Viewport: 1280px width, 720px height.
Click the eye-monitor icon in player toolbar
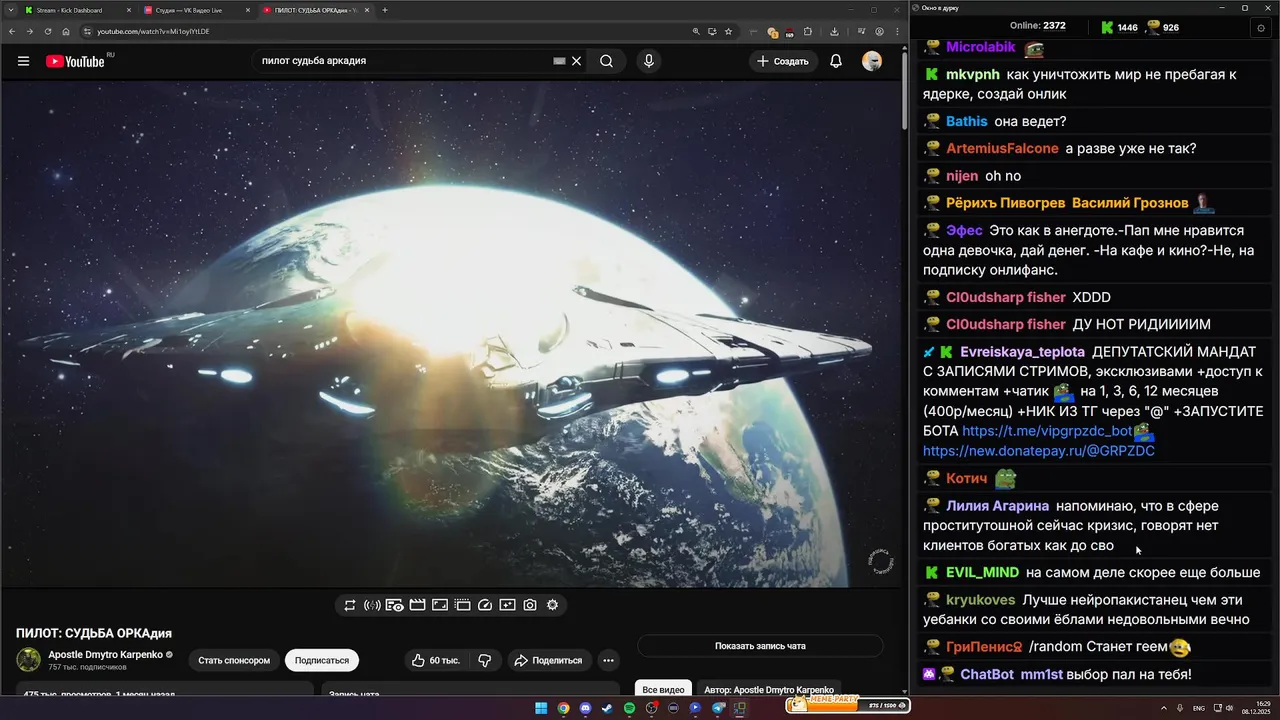point(395,605)
